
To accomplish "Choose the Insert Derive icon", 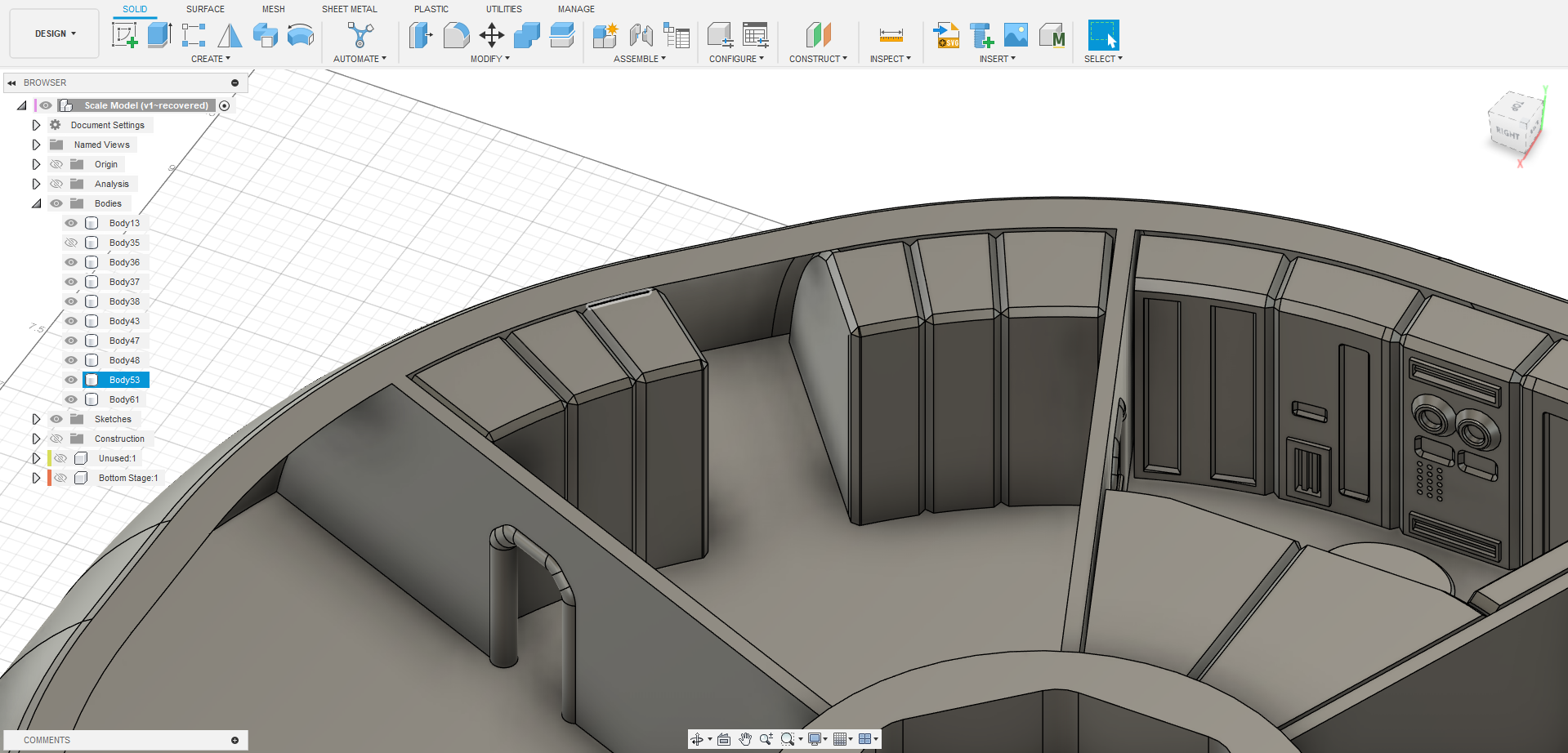I will pyautogui.click(x=981, y=34).
